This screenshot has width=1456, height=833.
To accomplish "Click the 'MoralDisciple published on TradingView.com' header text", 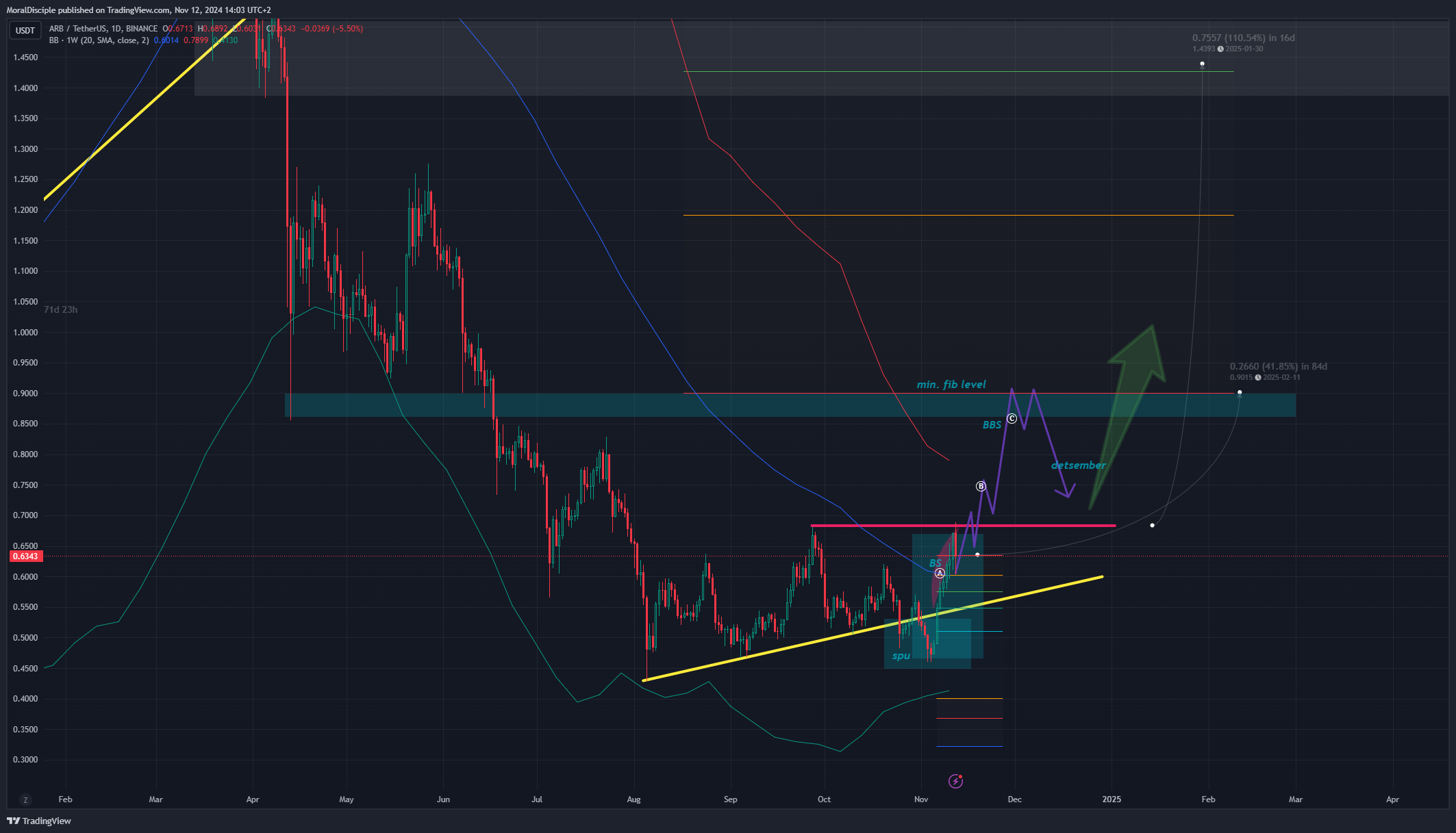I will point(88,10).
